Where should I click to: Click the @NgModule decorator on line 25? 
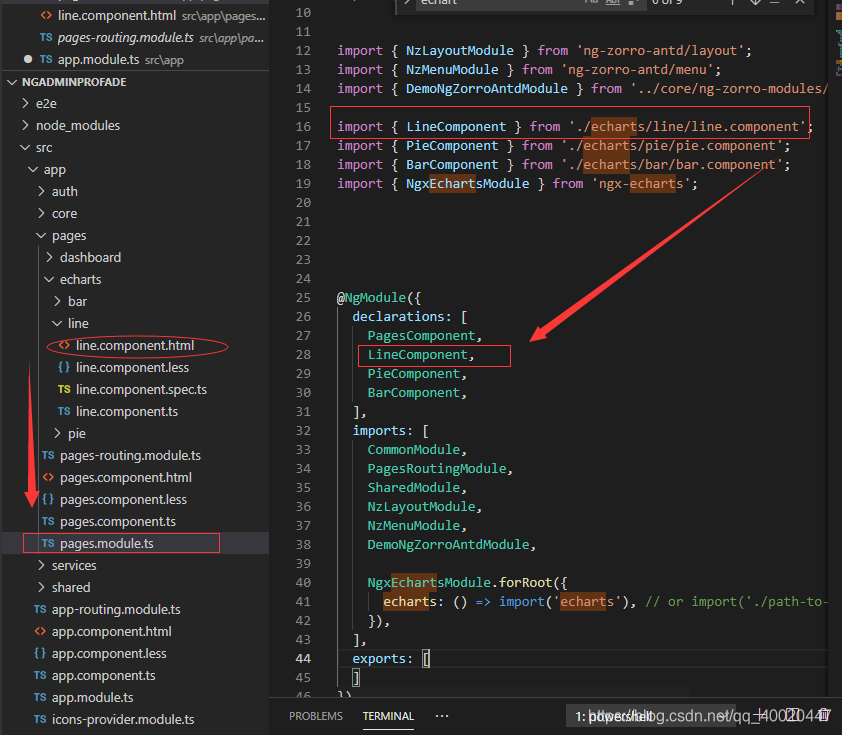click(371, 298)
